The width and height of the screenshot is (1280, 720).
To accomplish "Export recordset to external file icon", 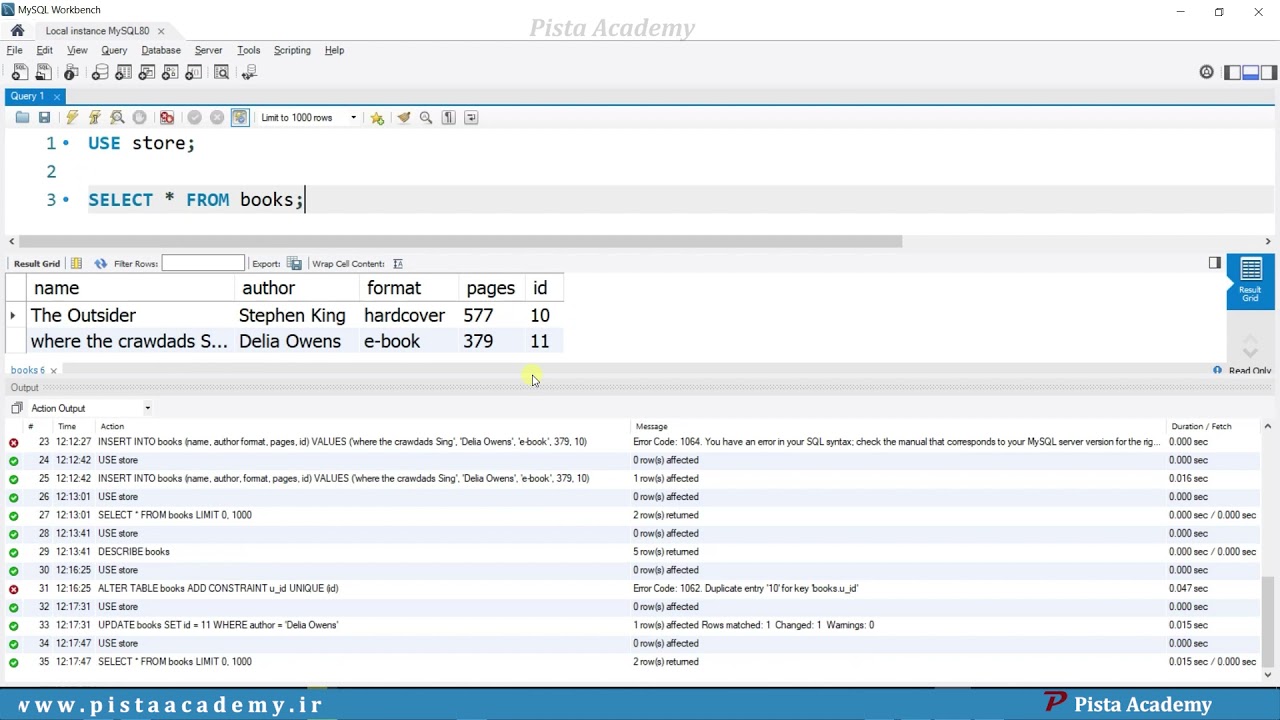I will click(x=294, y=264).
